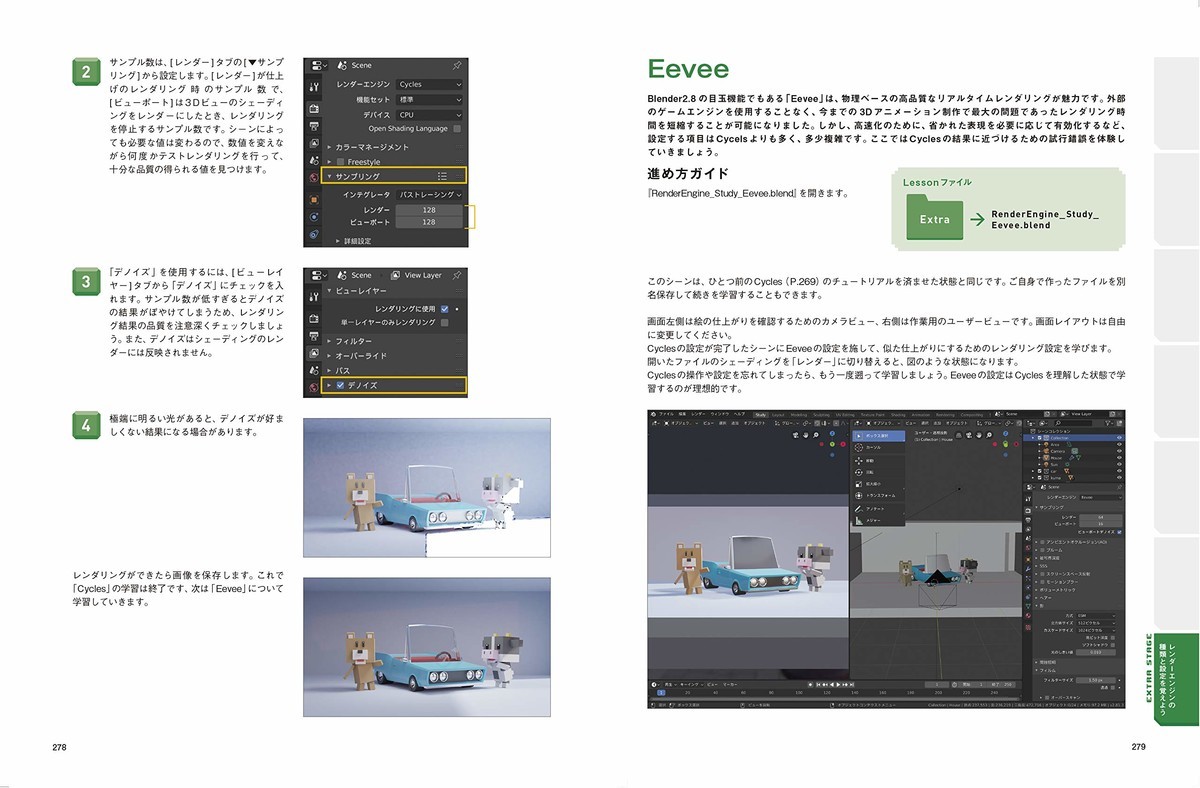
Task: Click the フィルターサイズ field in Eevee panel
Action: (x=1096, y=680)
